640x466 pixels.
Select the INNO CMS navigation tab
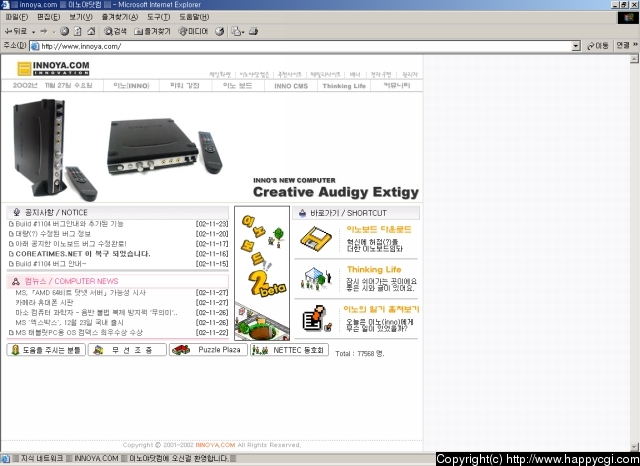point(291,86)
